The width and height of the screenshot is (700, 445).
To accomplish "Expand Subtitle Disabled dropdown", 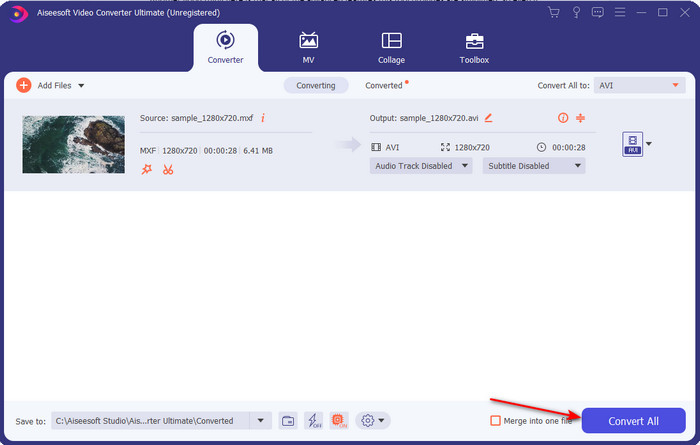I will click(x=533, y=166).
